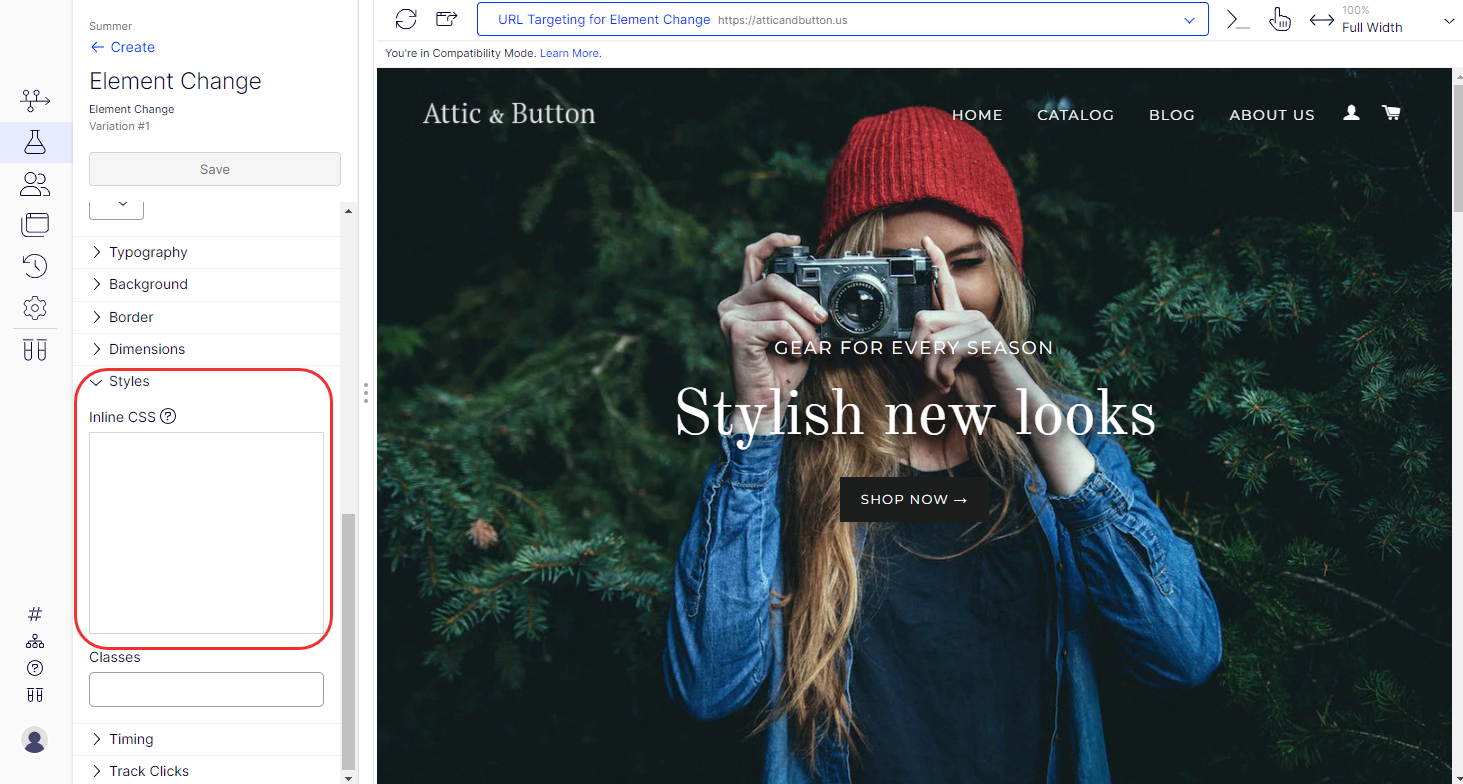Open the code console icon
This screenshot has height=784, width=1463.
pos(1238,19)
